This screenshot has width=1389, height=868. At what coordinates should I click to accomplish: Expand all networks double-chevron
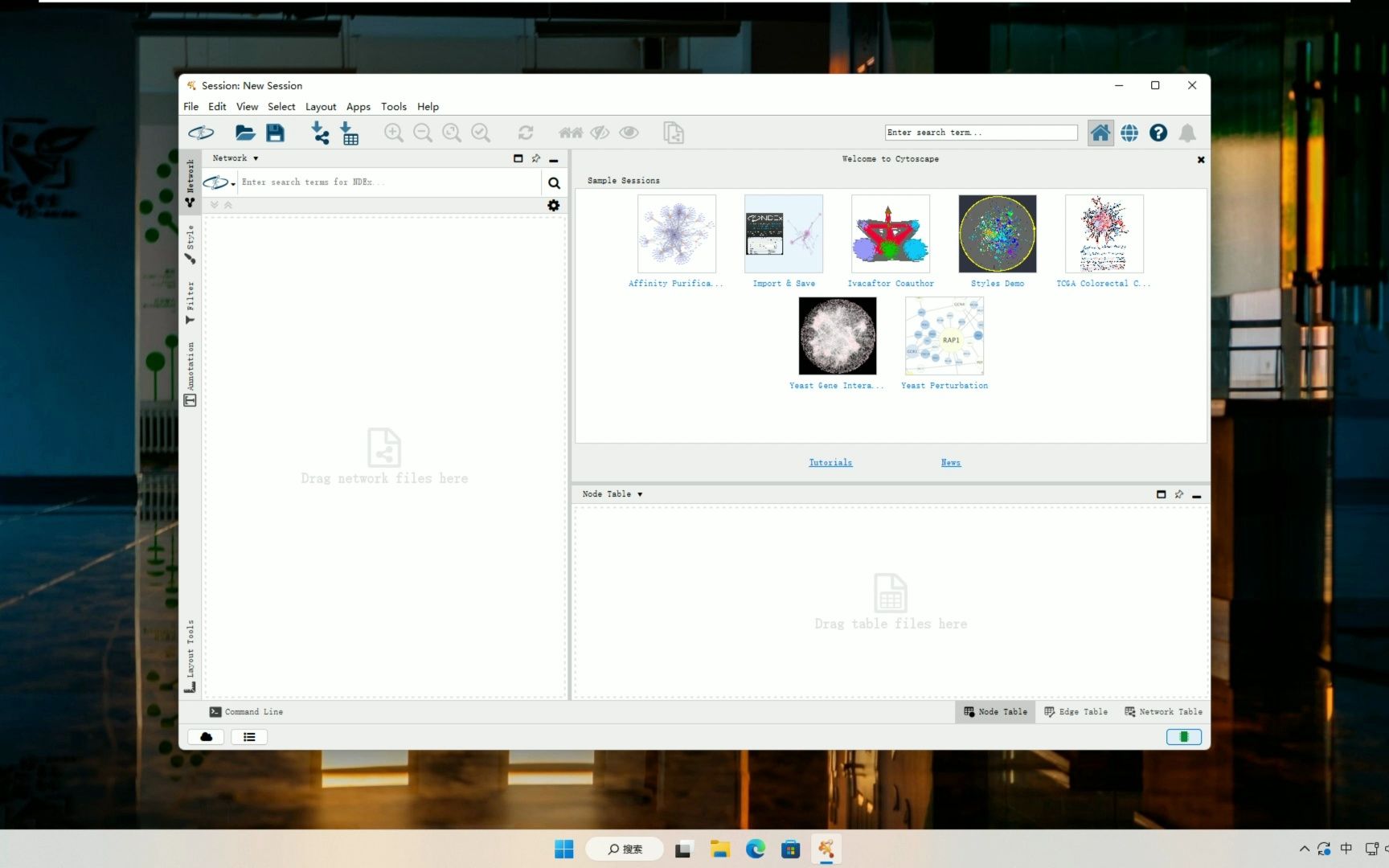tap(215, 206)
